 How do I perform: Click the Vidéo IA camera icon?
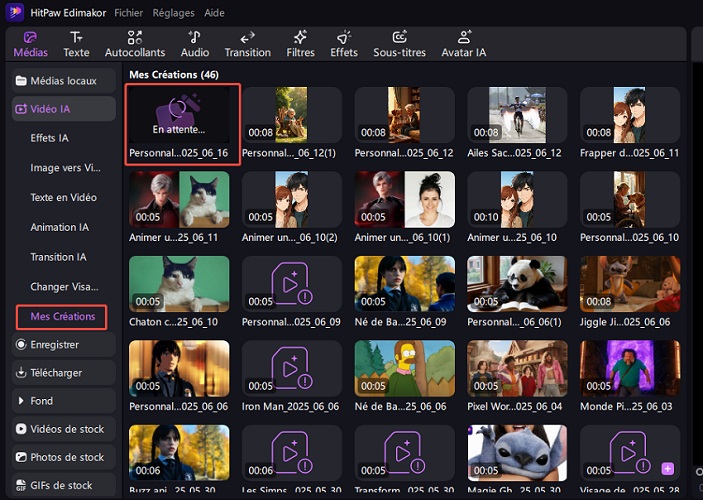click(21, 109)
